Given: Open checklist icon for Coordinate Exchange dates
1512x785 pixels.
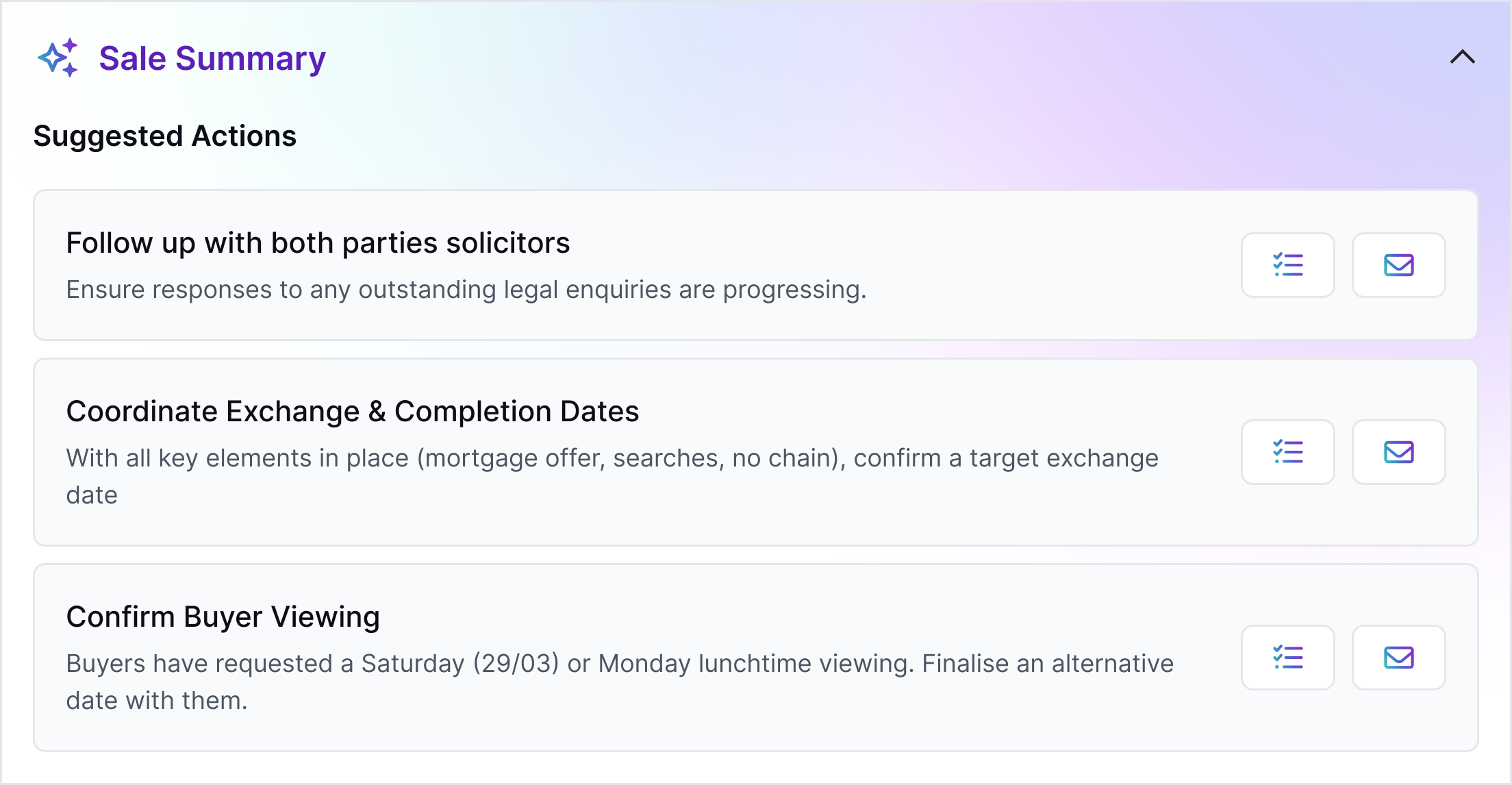Looking at the screenshot, I should (1287, 452).
